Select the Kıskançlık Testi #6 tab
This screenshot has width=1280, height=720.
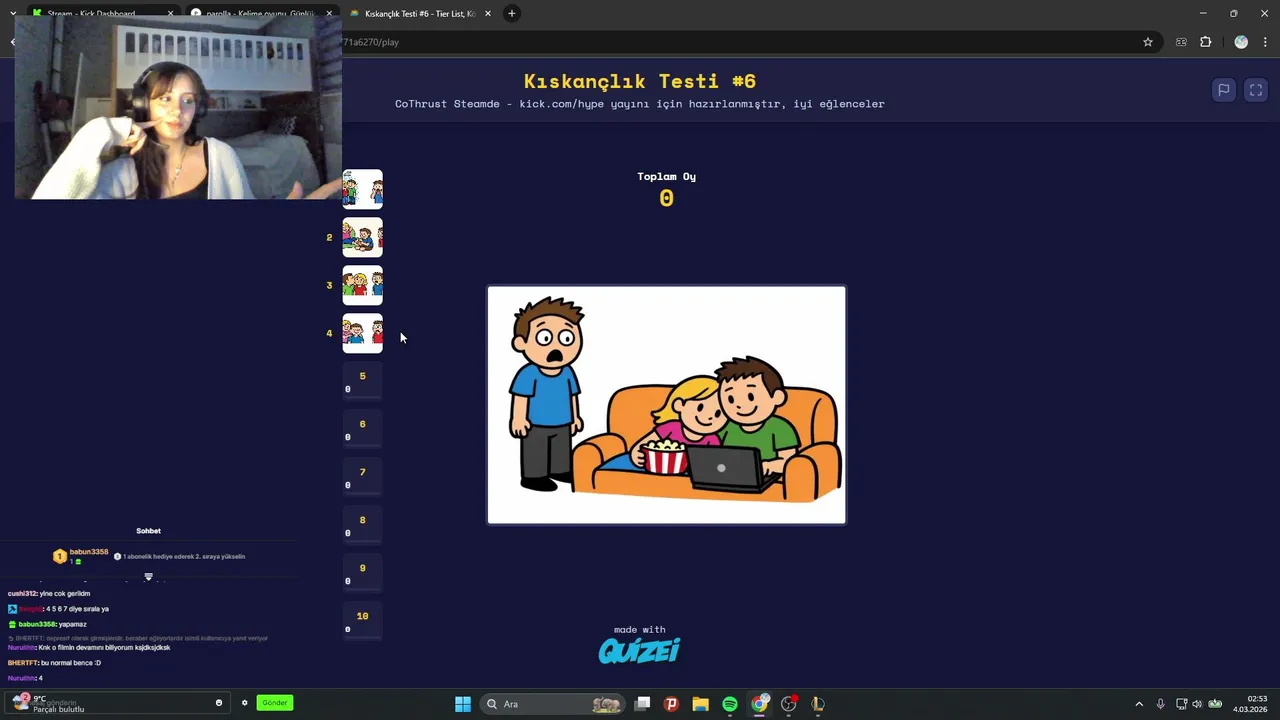tap(419, 13)
